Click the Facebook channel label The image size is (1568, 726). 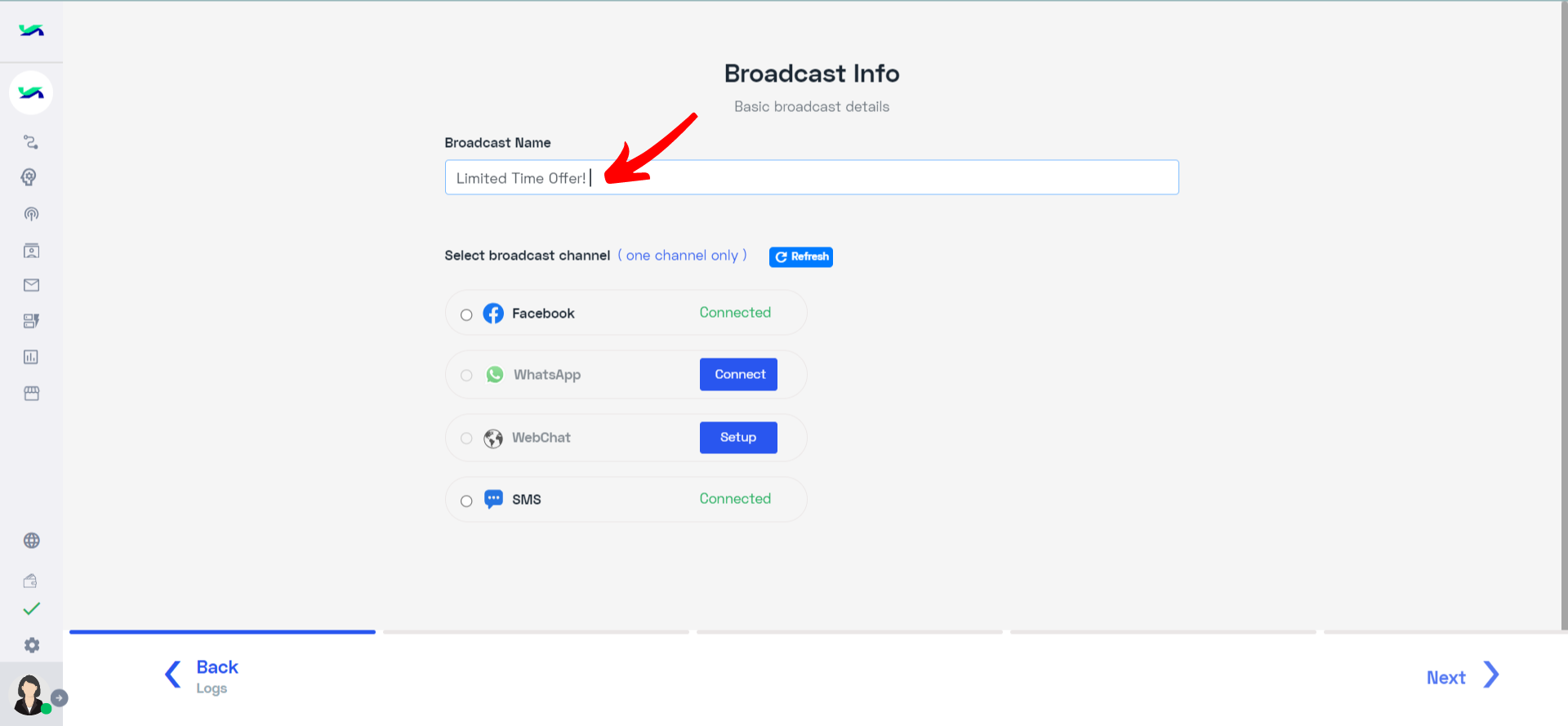pyautogui.click(x=543, y=314)
